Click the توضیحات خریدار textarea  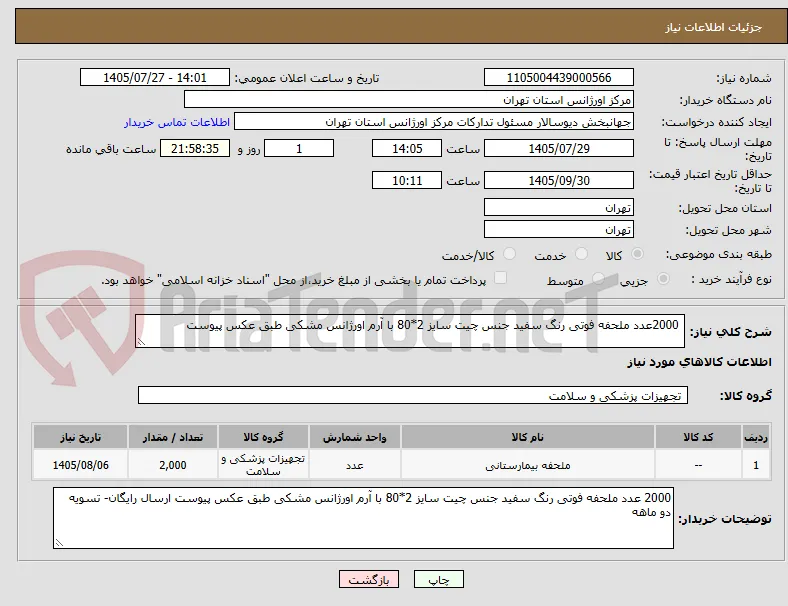pyautogui.click(x=363, y=518)
